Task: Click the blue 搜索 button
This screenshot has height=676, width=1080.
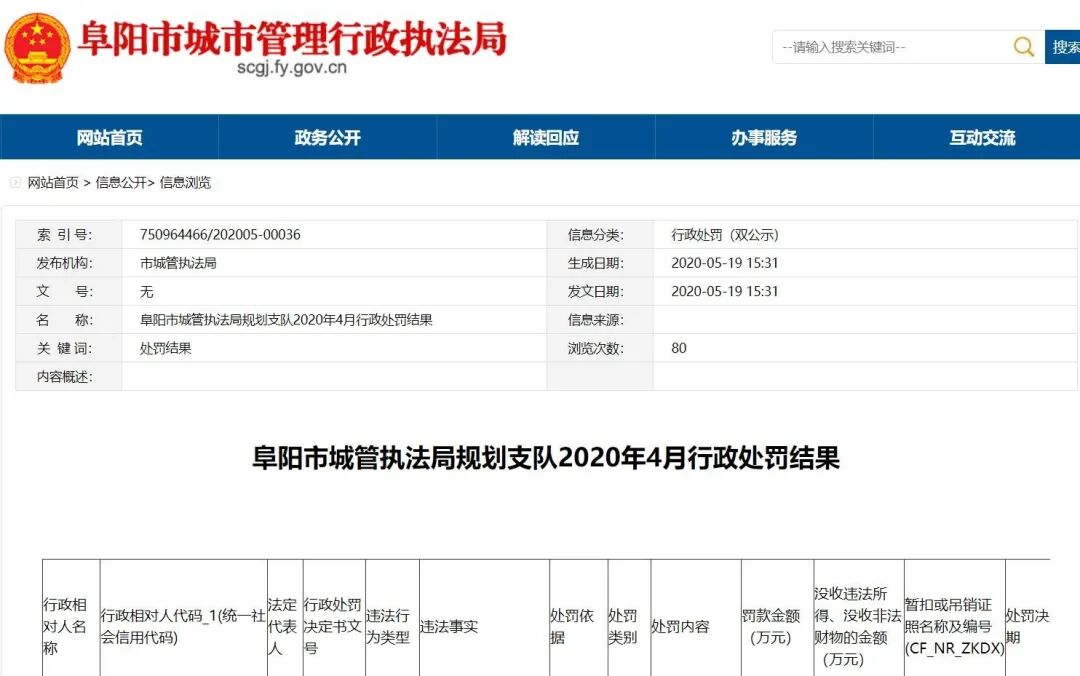Action: (1063, 47)
